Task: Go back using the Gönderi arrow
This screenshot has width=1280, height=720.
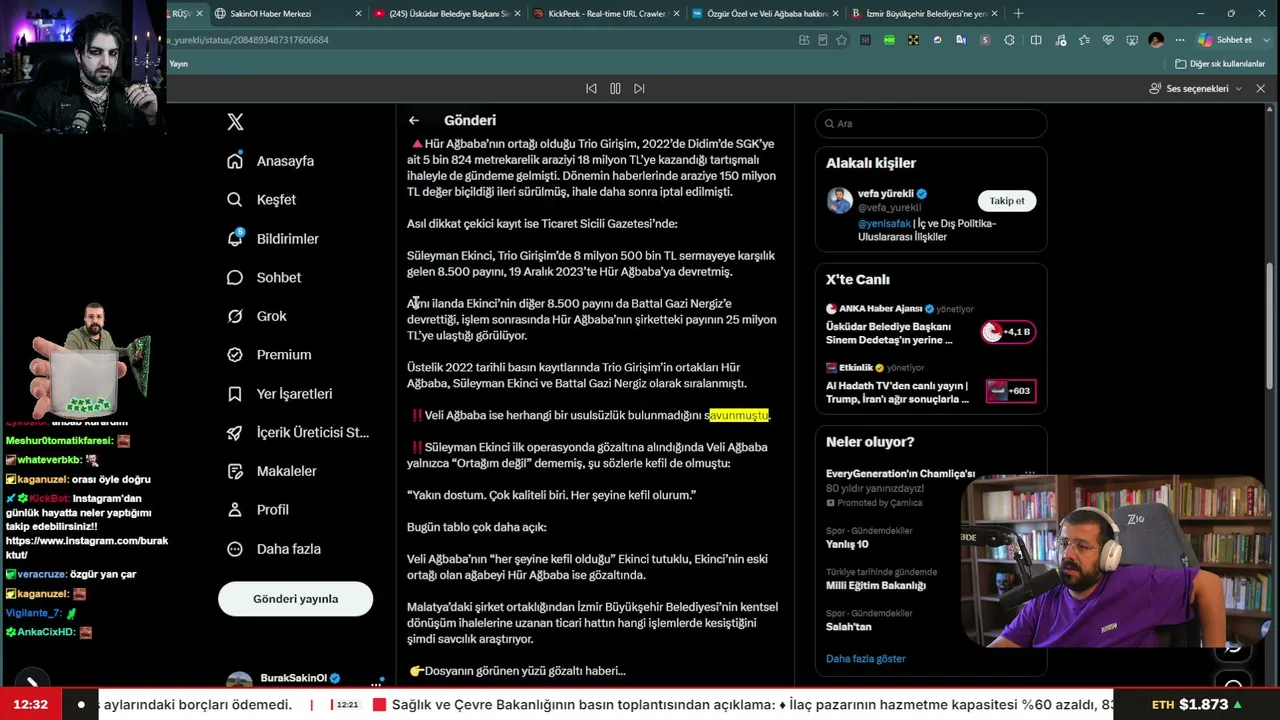Action: pos(414,120)
